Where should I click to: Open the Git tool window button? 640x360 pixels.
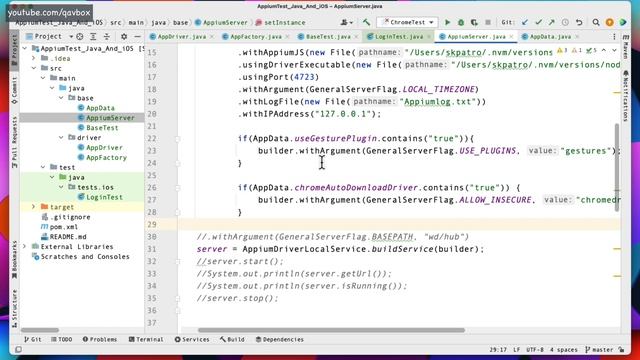tap(33, 339)
